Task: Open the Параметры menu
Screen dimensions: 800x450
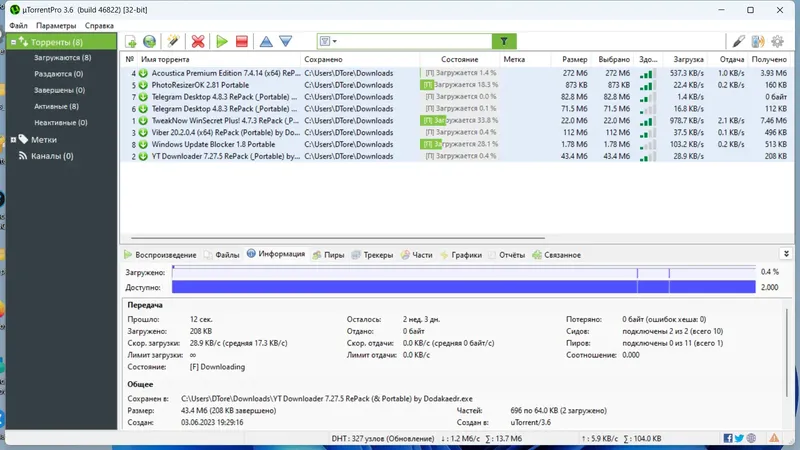Action: pyautogui.click(x=56, y=26)
